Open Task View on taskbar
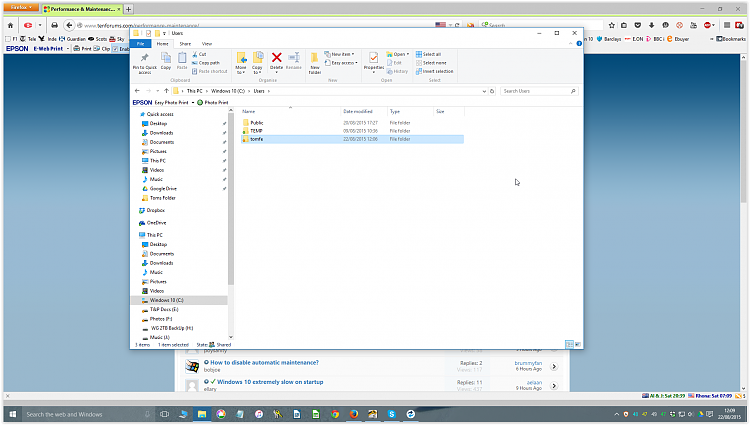Image resolution: width=750 pixels, height=425 pixels. click(x=165, y=414)
